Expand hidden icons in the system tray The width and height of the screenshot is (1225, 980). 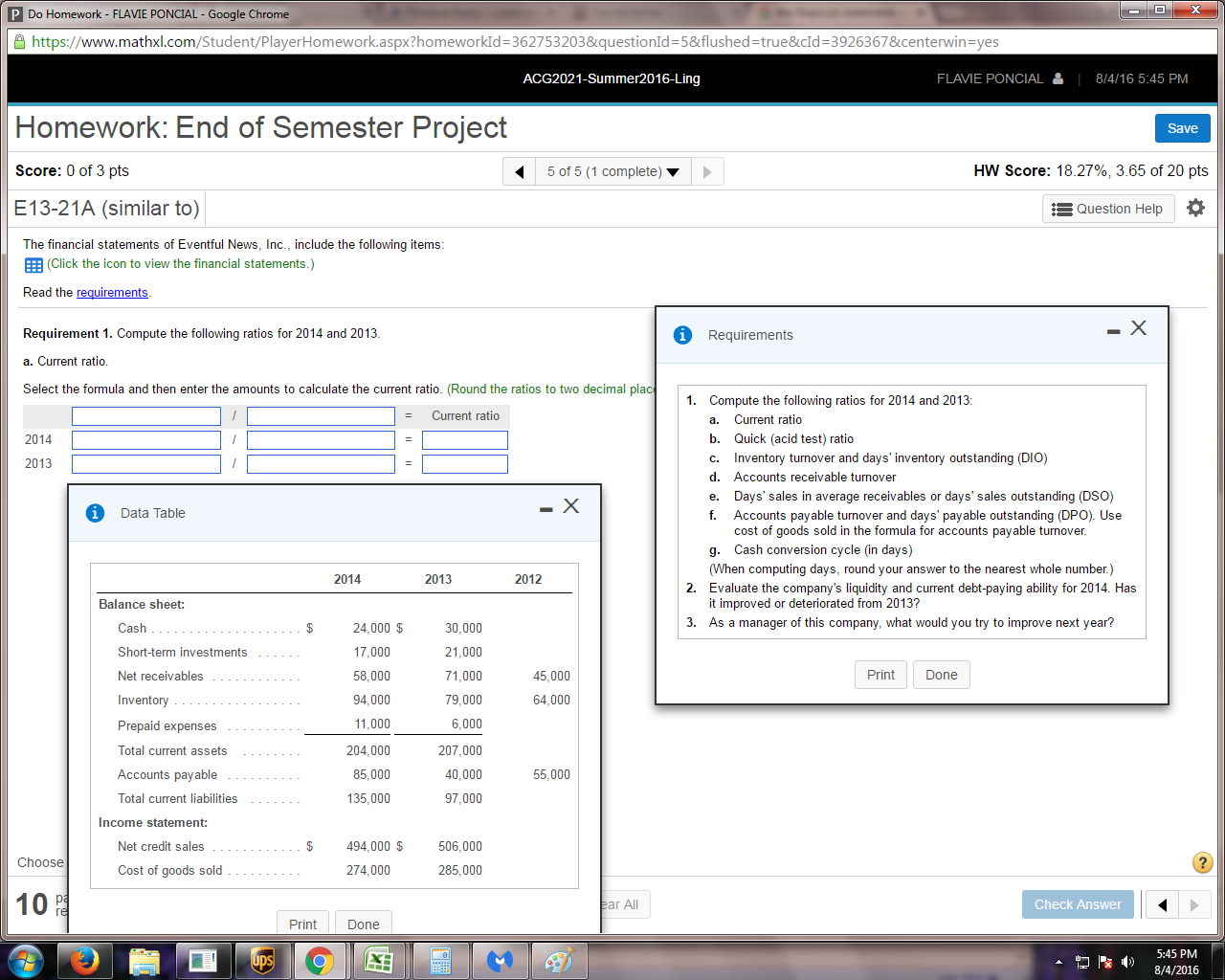pos(1058,960)
